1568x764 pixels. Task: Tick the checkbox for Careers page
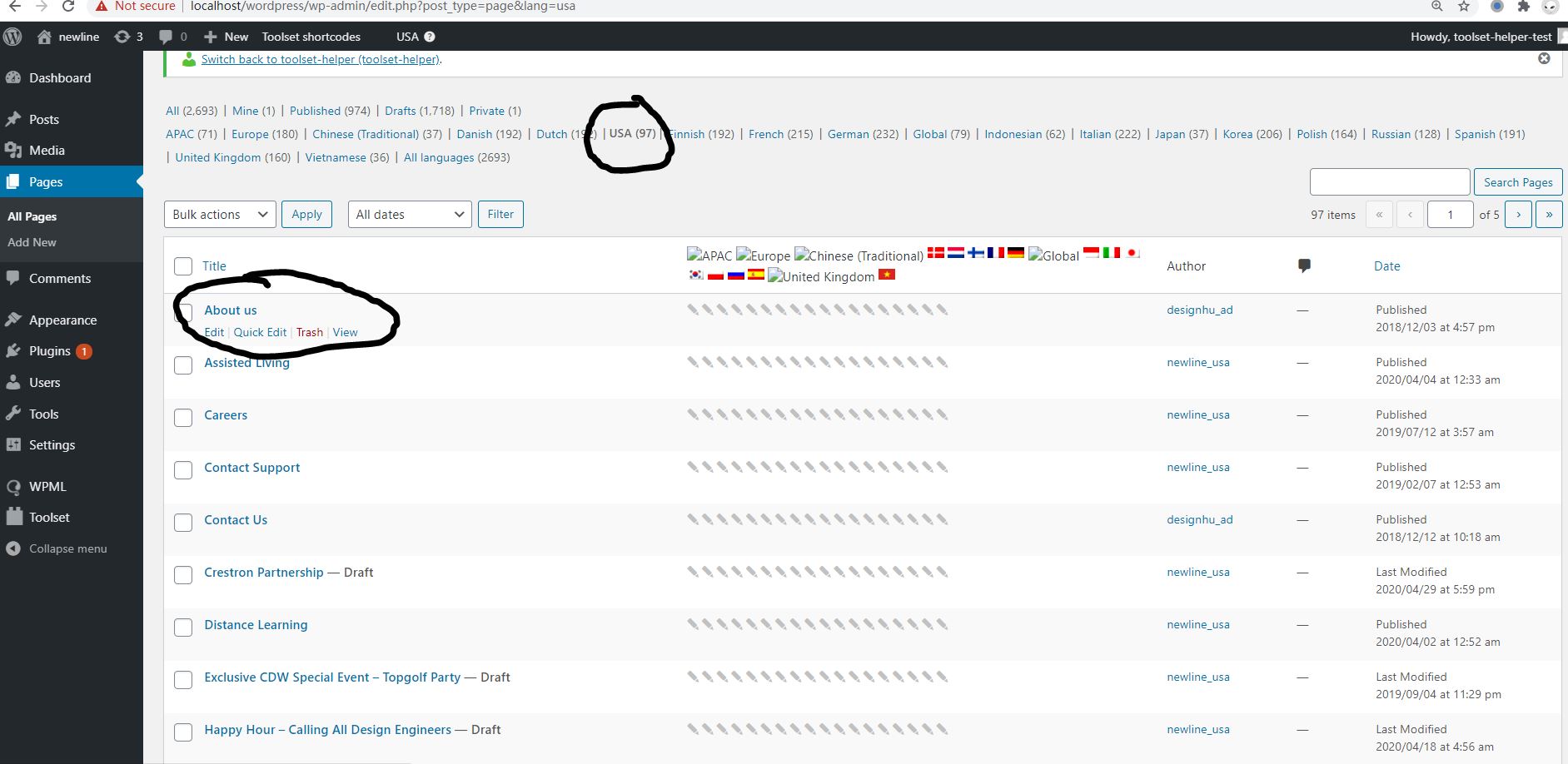[x=183, y=418]
